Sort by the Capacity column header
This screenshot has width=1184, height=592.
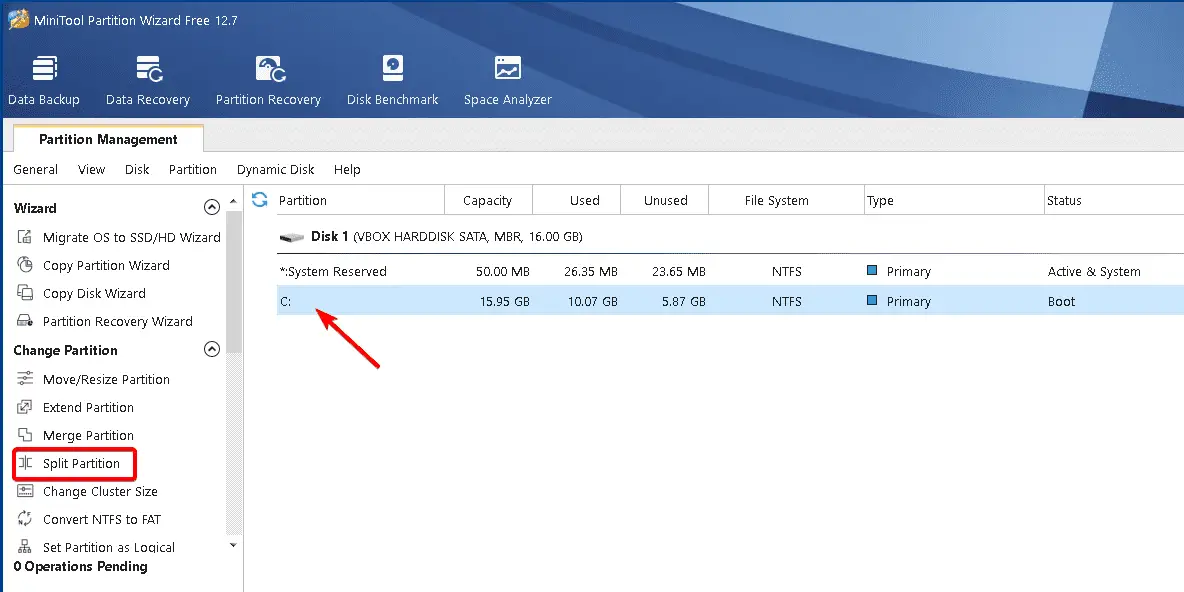coord(488,200)
